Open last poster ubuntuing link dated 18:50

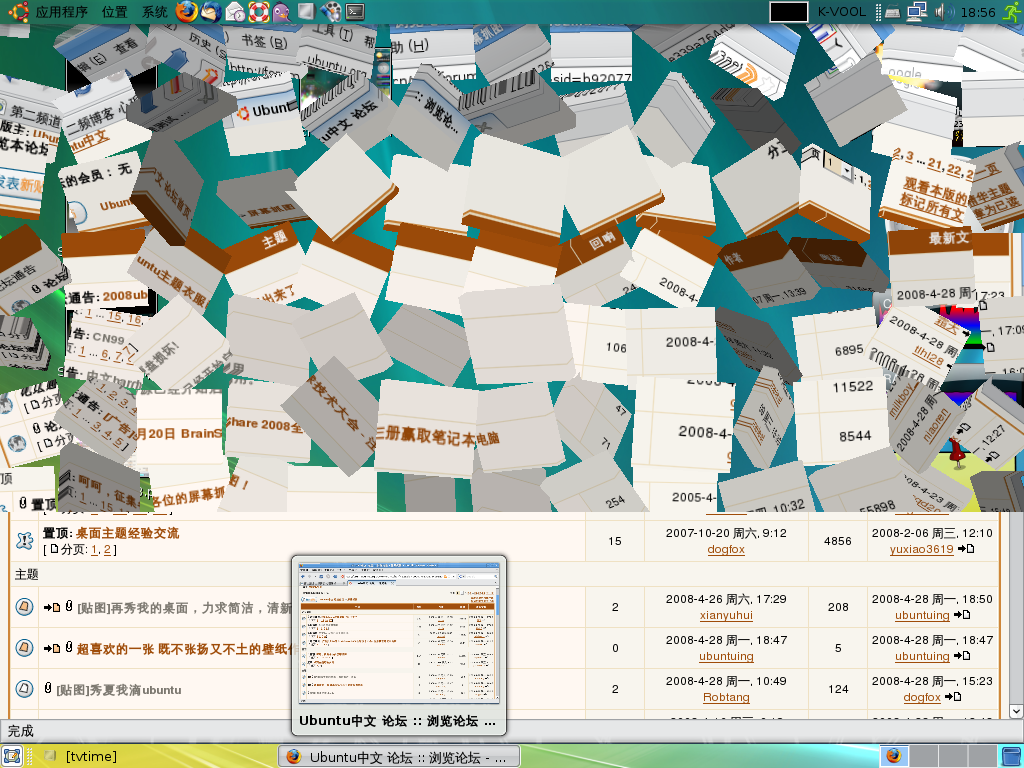pos(922,615)
